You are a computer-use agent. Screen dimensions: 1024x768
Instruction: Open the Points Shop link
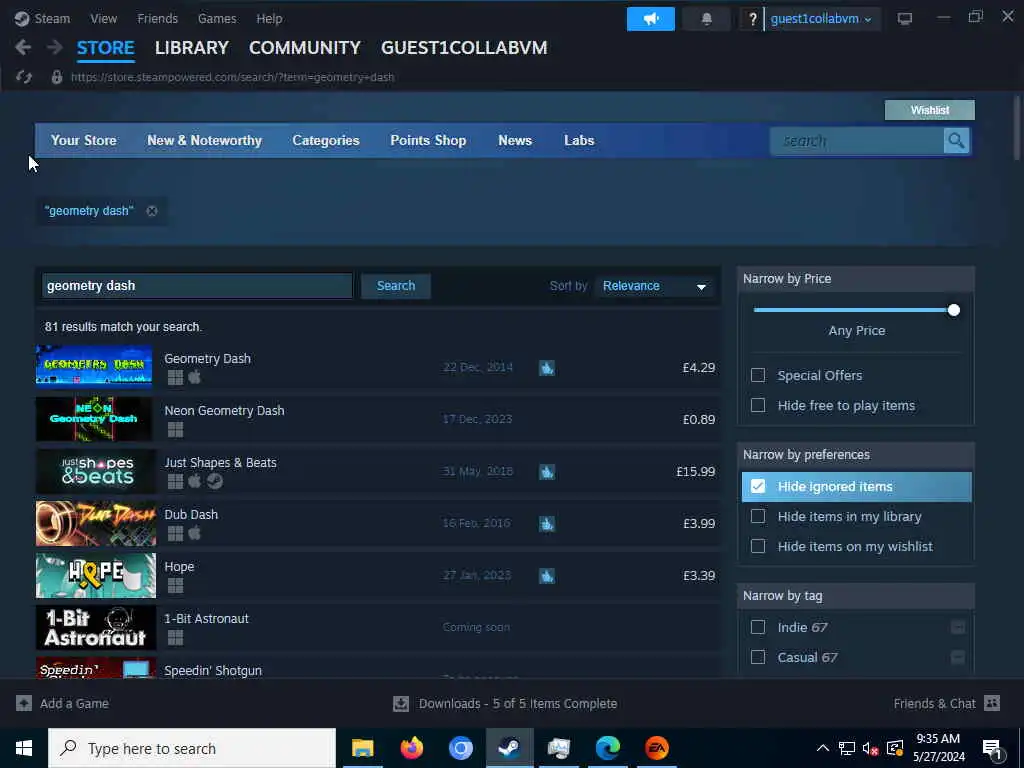click(x=428, y=140)
